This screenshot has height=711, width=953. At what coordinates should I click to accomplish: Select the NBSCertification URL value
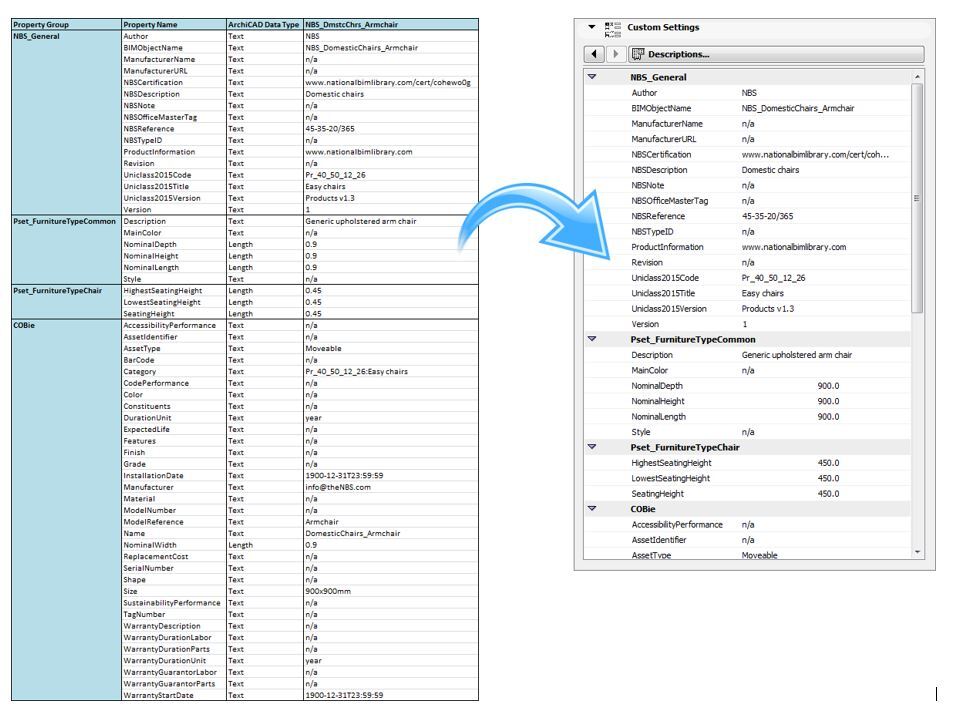point(815,154)
